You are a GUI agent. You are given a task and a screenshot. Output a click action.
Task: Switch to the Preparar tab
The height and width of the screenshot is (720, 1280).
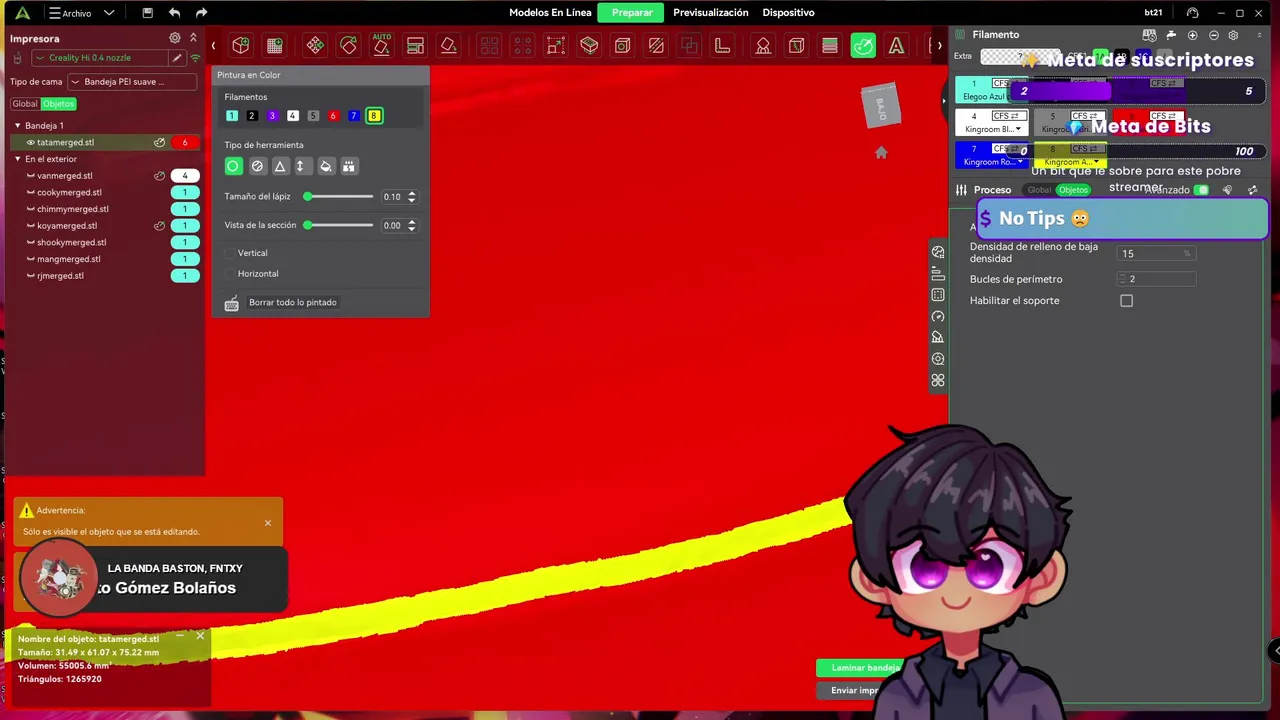632,13
